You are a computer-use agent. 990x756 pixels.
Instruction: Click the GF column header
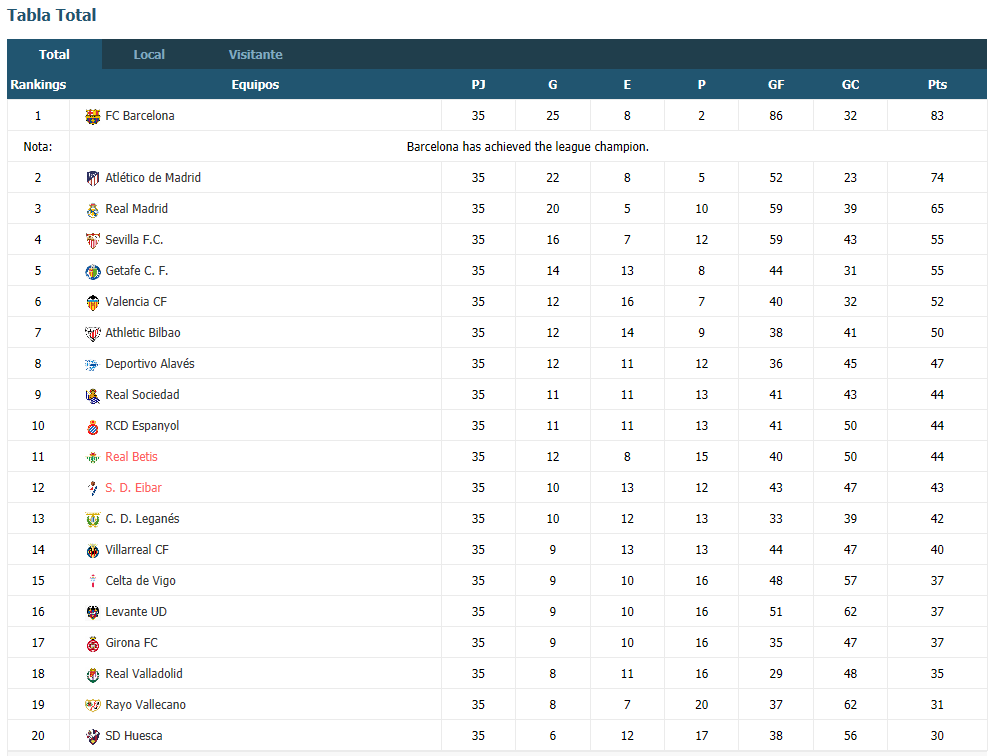[776, 84]
